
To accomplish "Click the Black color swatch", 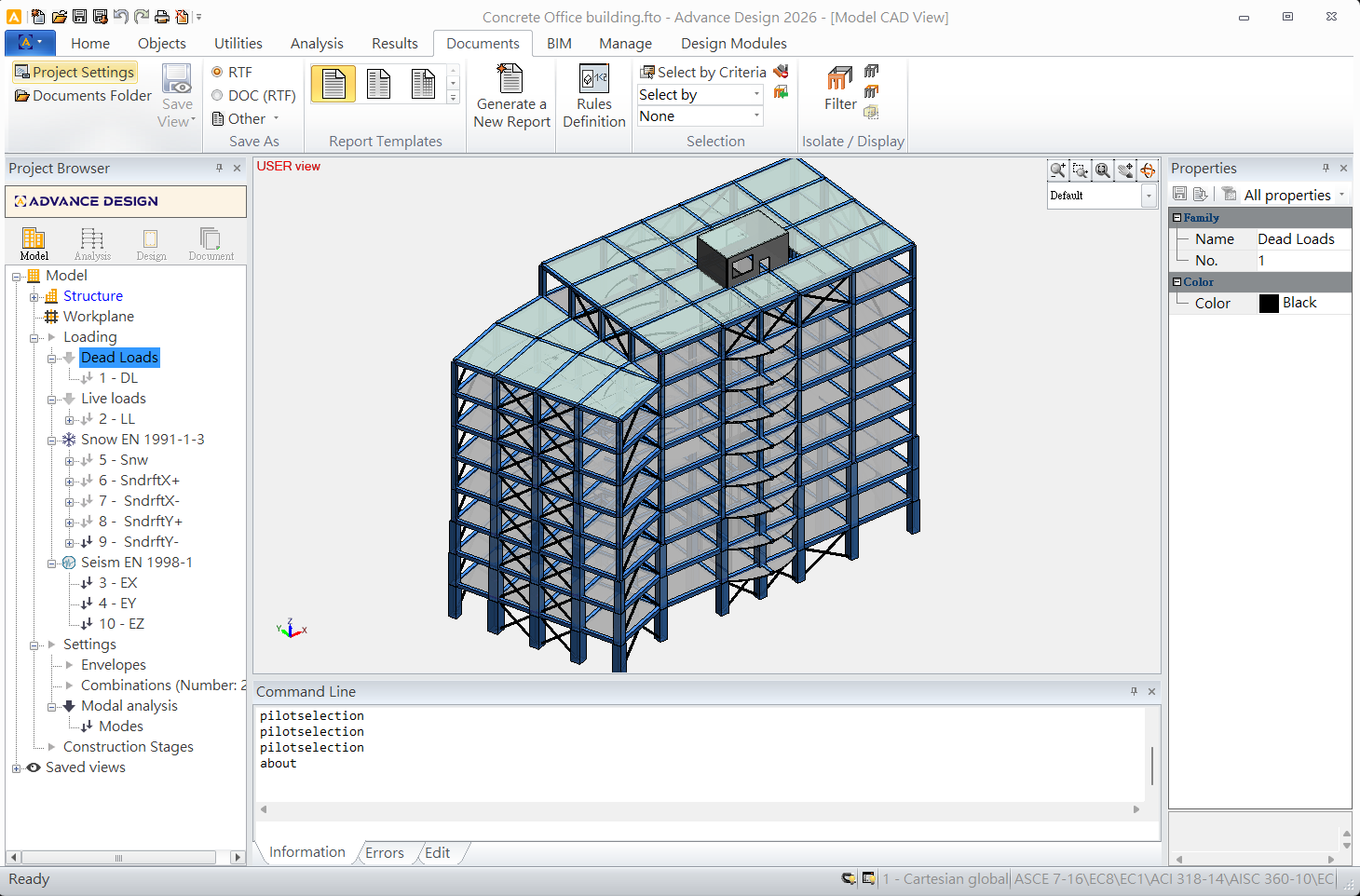I will (1269, 304).
